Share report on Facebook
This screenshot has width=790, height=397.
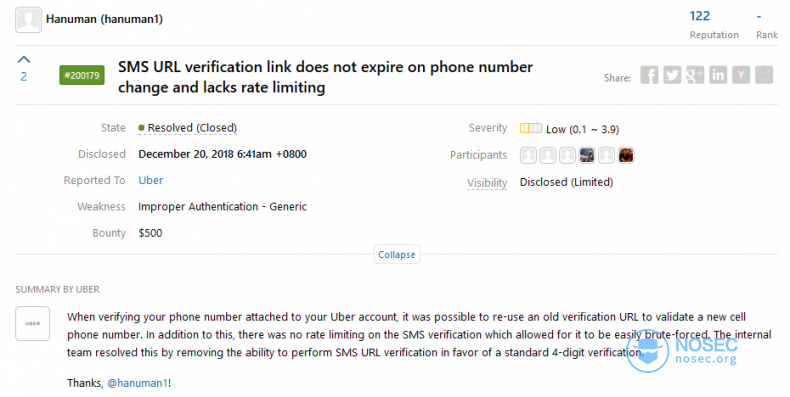649,75
